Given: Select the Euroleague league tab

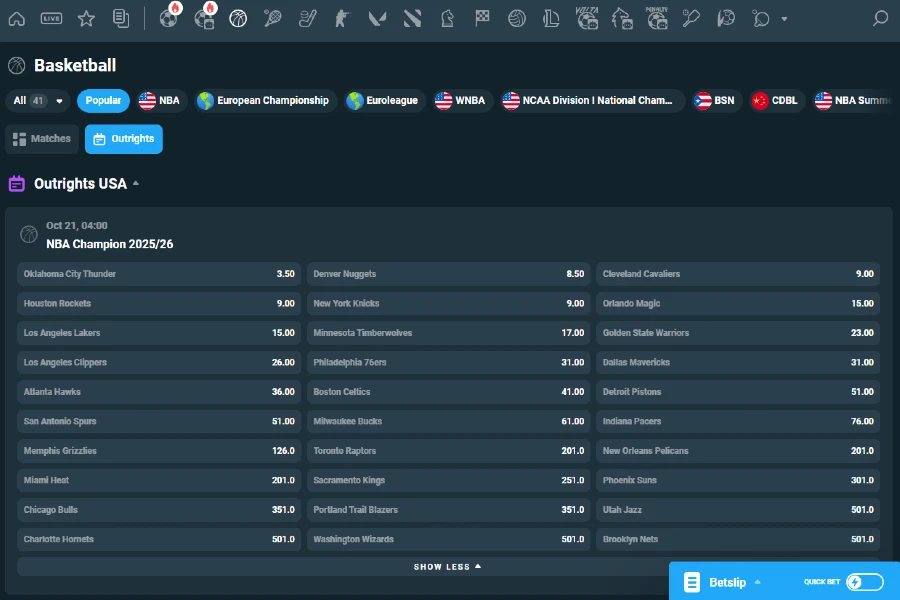Looking at the screenshot, I should [384, 100].
